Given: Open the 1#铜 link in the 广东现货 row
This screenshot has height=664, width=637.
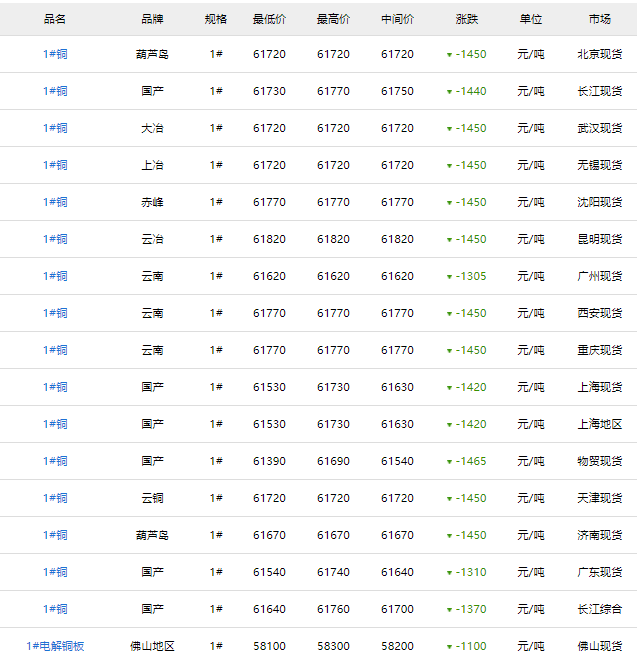Looking at the screenshot, I should [x=55, y=572].
